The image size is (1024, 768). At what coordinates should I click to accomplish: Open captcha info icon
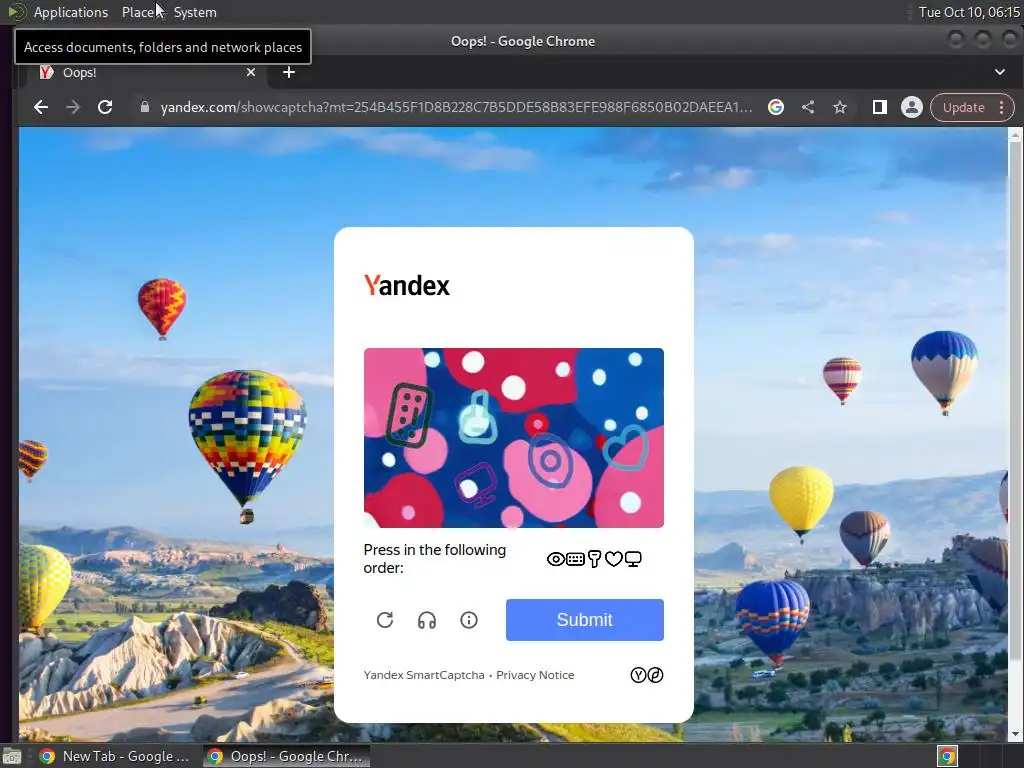point(469,620)
